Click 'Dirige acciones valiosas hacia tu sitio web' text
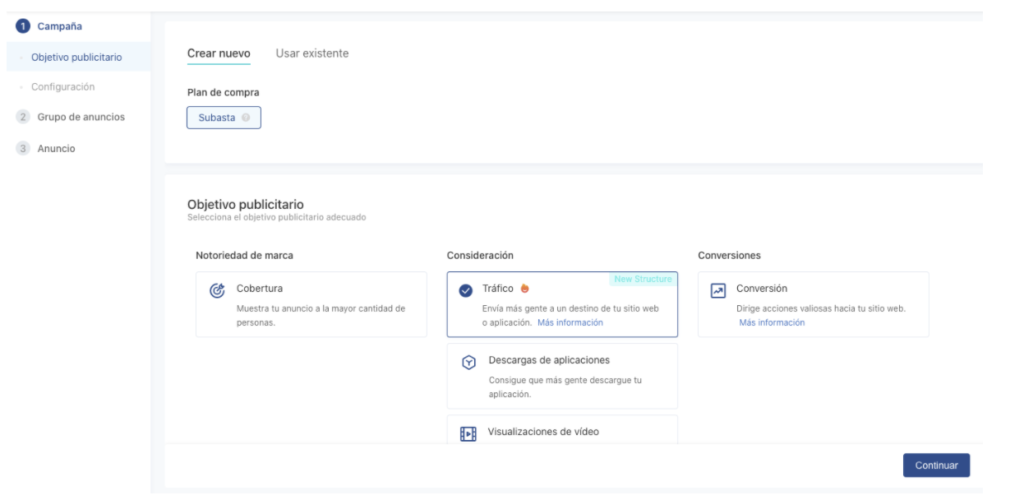 (x=821, y=309)
